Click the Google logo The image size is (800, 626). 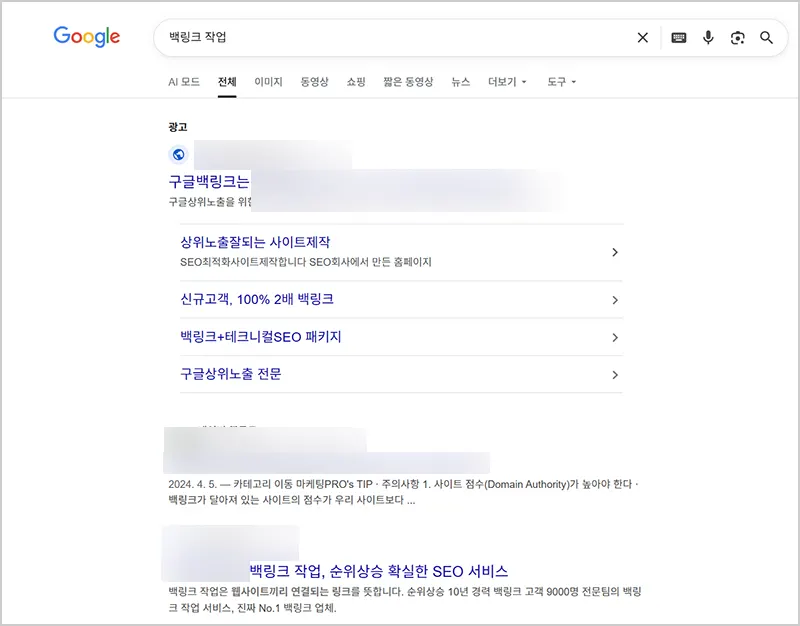[x=87, y=37]
